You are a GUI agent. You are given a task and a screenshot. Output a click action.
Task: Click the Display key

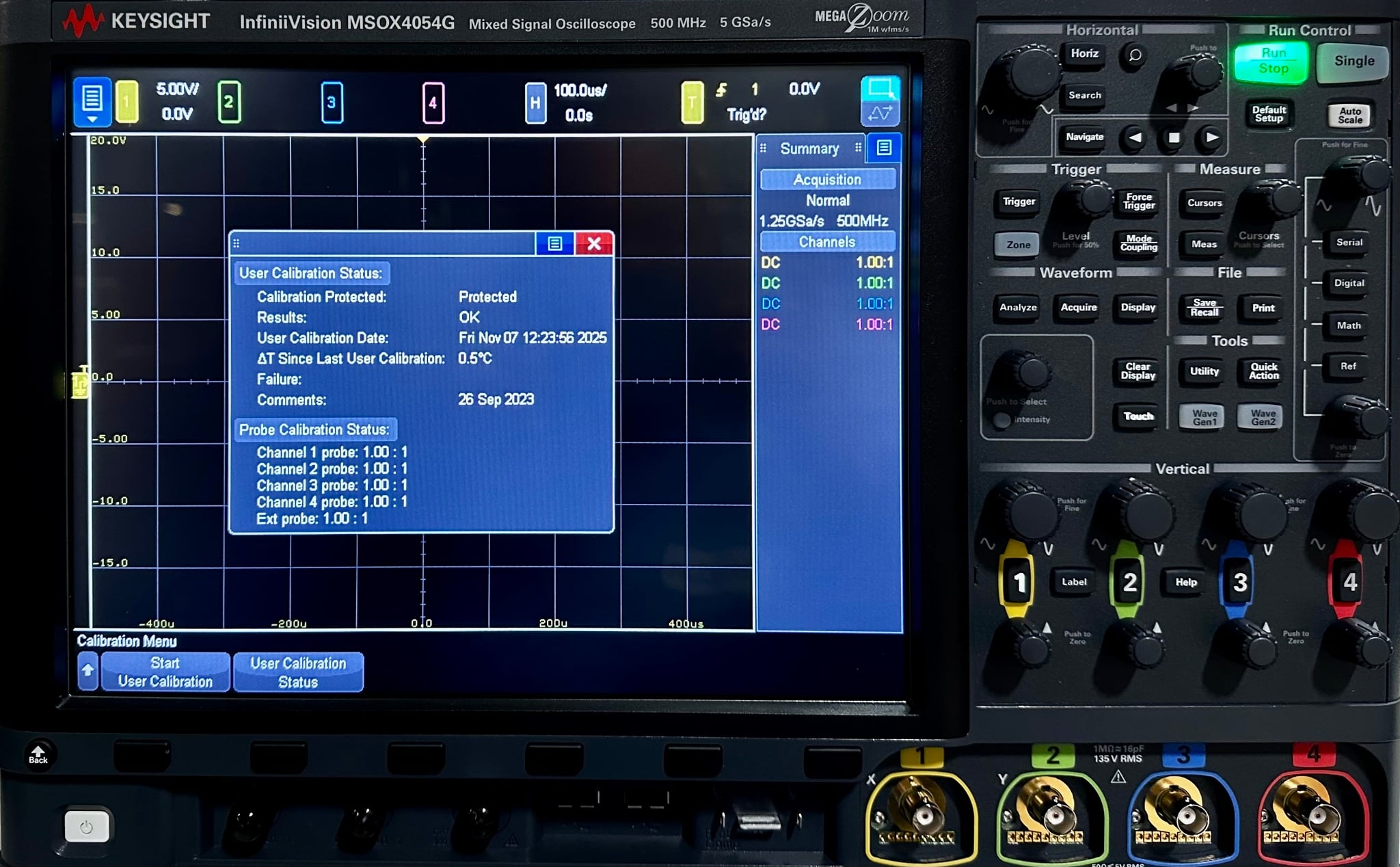click(1137, 308)
